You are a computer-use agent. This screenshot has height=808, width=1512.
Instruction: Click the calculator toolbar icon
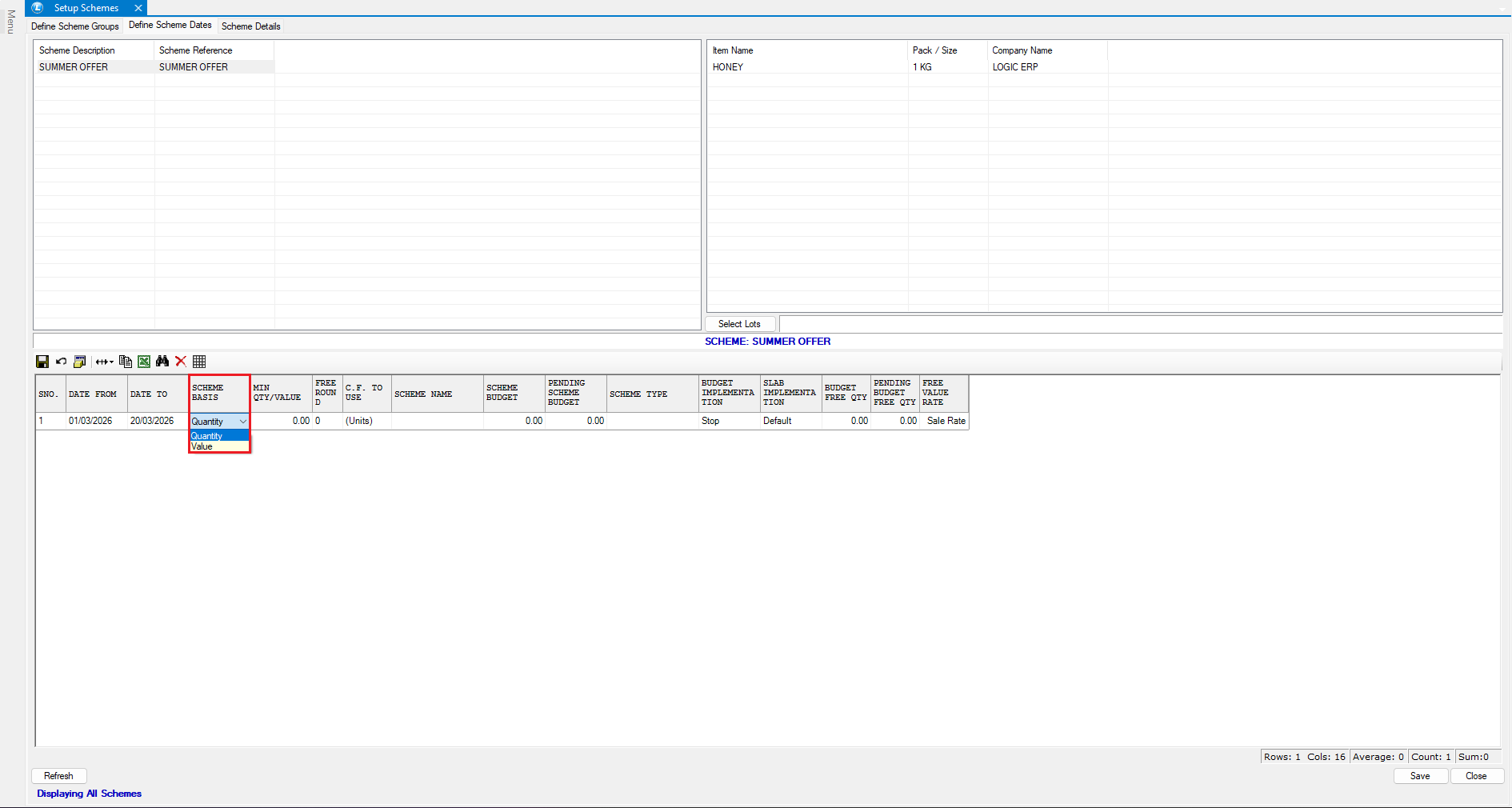pos(80,362)
